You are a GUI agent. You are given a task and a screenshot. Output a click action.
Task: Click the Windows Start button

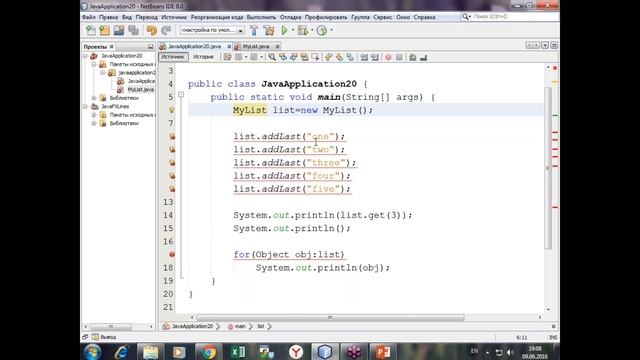pos(93,352)
